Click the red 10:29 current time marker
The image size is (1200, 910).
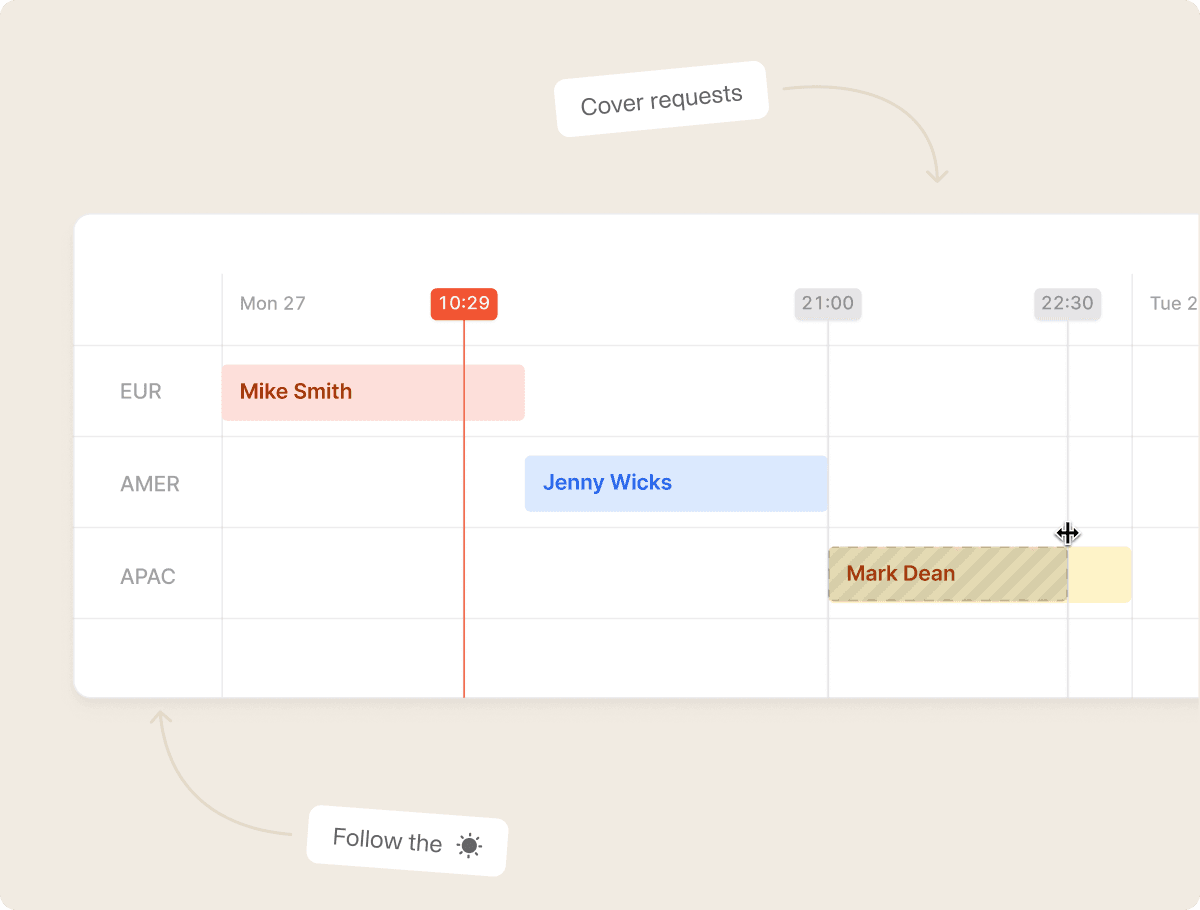464,304
